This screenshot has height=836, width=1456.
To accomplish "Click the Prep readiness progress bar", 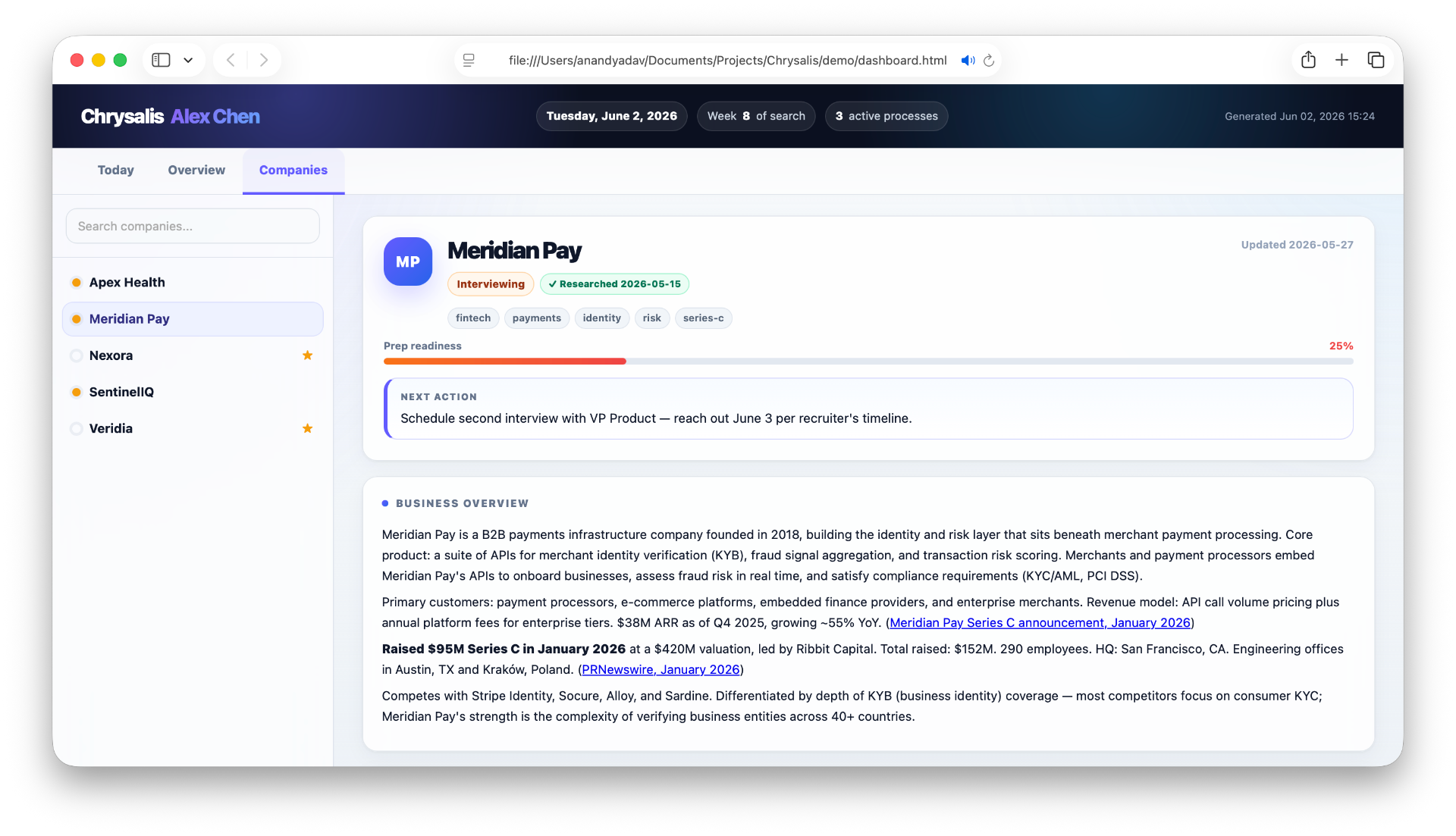I will pyautogui.click(x=868, y=362).
